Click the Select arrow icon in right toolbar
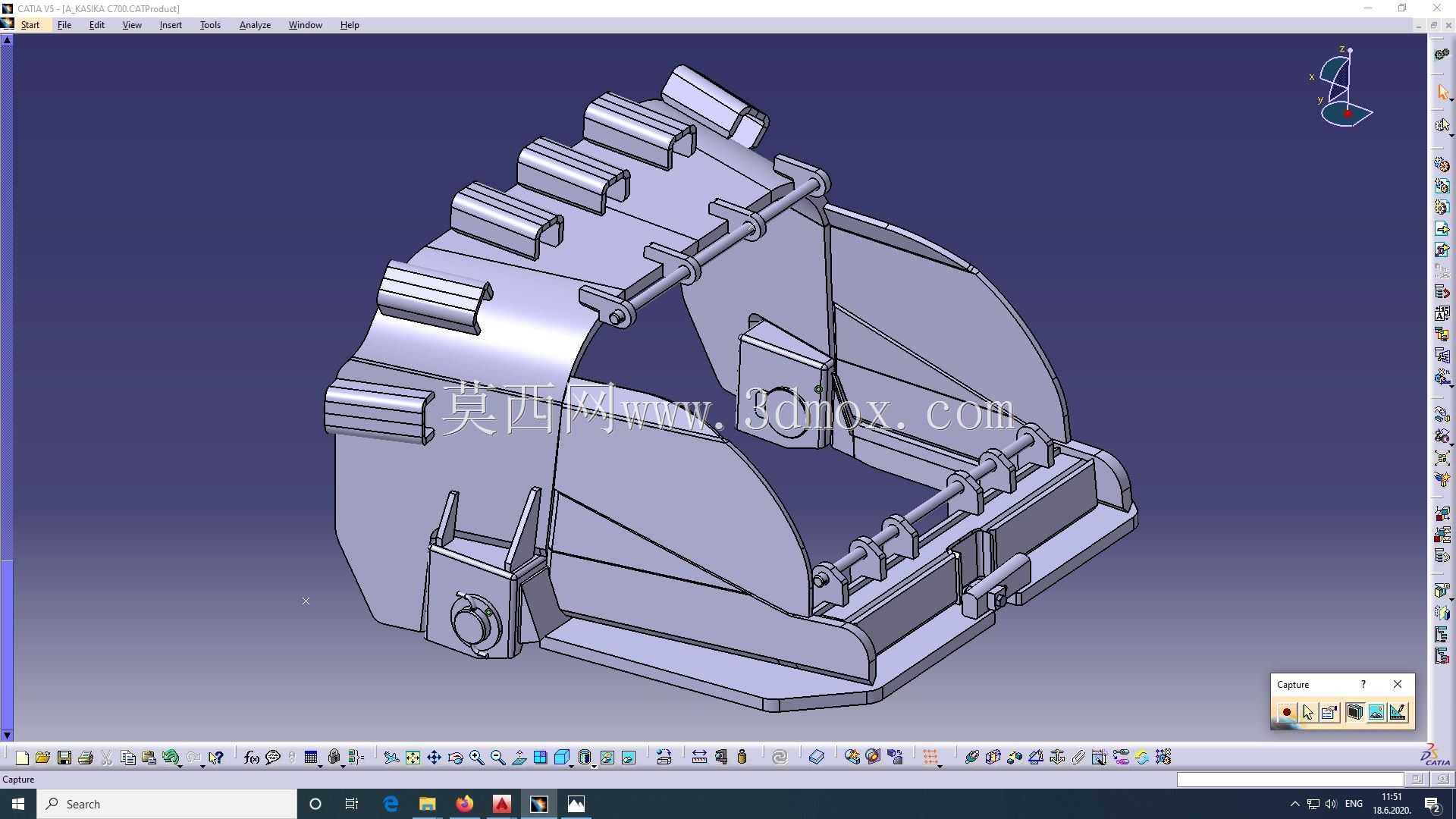The width and height of the screenshot is (1456, 819). 1442,92
